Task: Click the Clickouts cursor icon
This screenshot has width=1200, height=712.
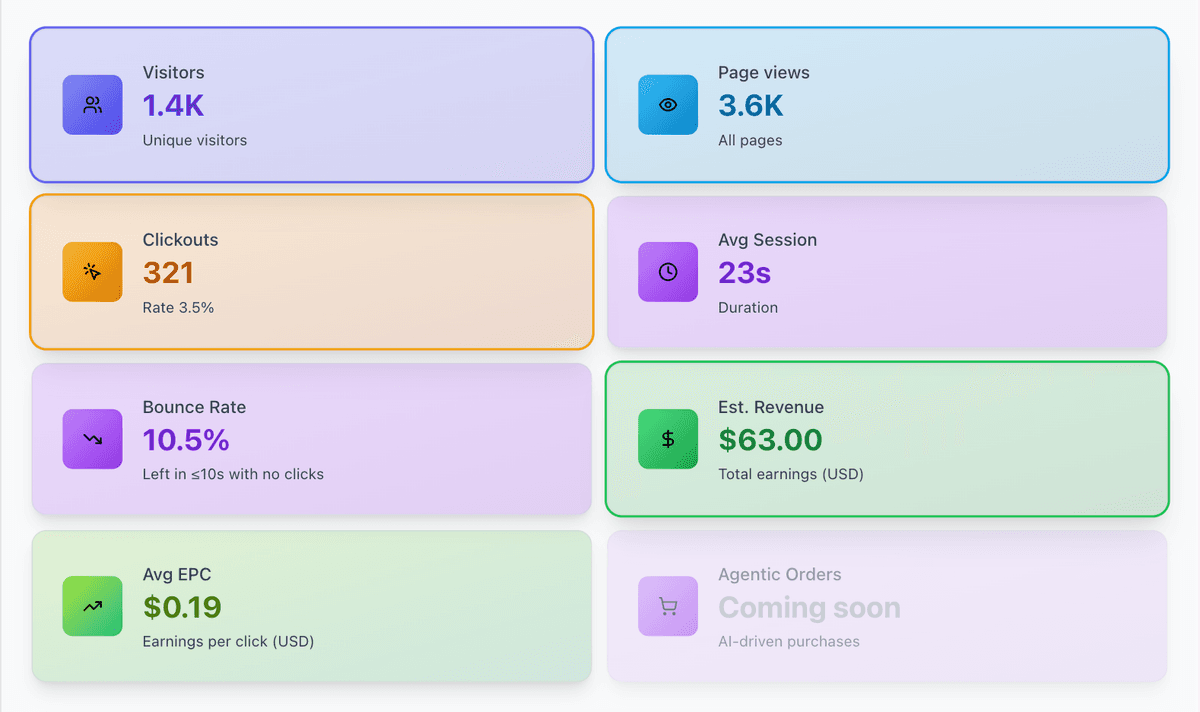Action: [93, 272]
